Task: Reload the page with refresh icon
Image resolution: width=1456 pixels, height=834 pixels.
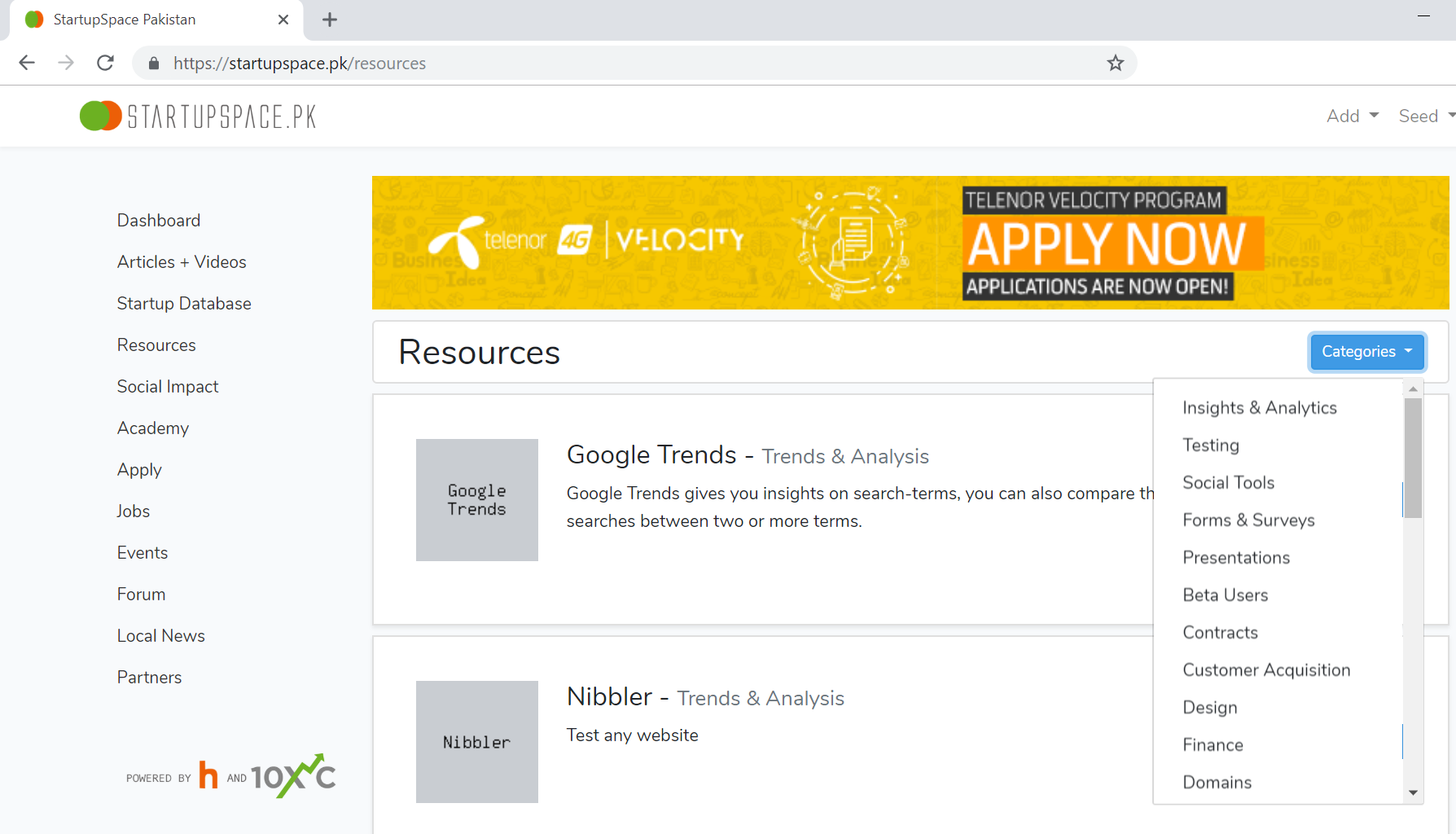Action: (x=105, y=63)
